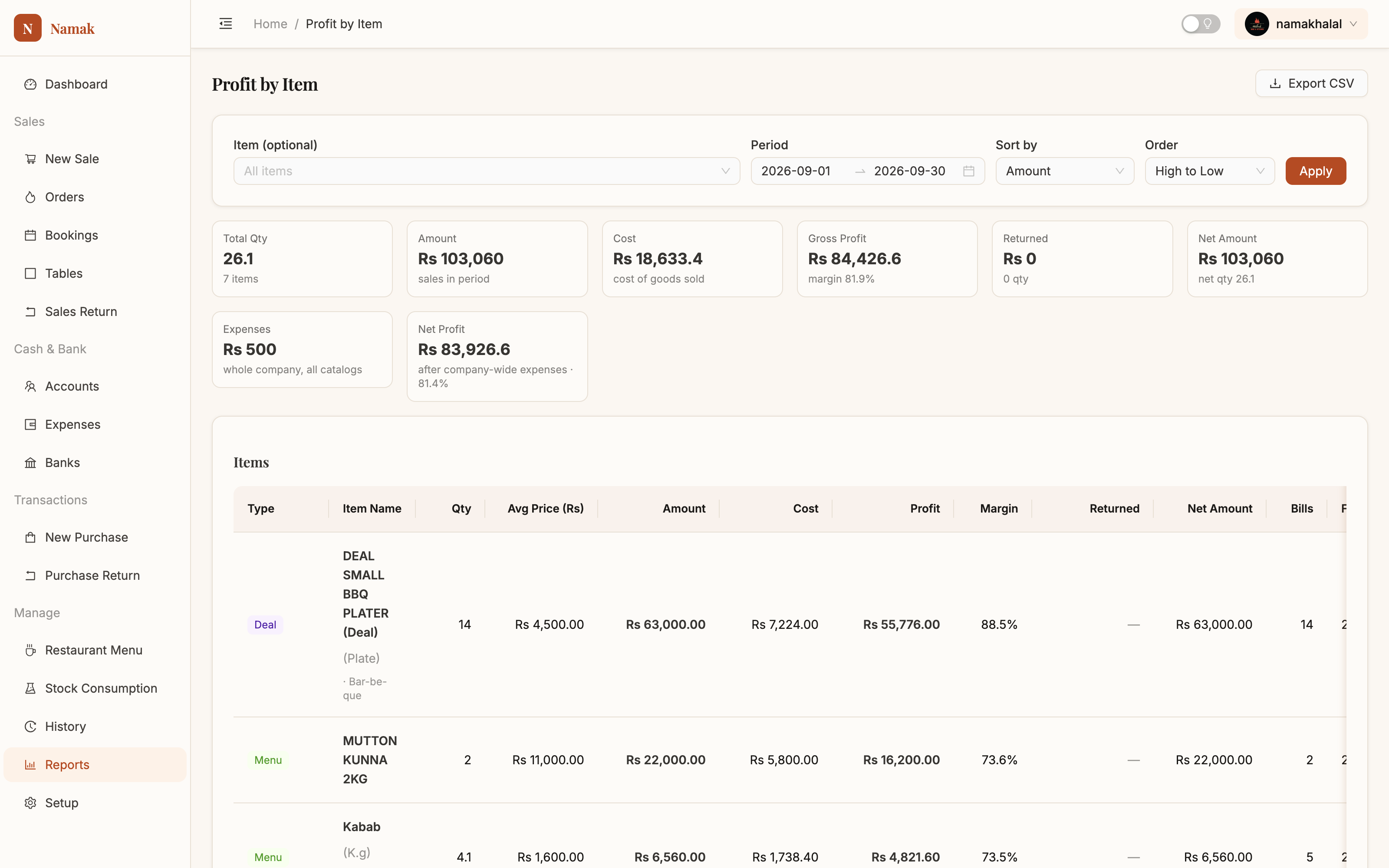
Task: Click the Kabab item name
Action: 362,827
